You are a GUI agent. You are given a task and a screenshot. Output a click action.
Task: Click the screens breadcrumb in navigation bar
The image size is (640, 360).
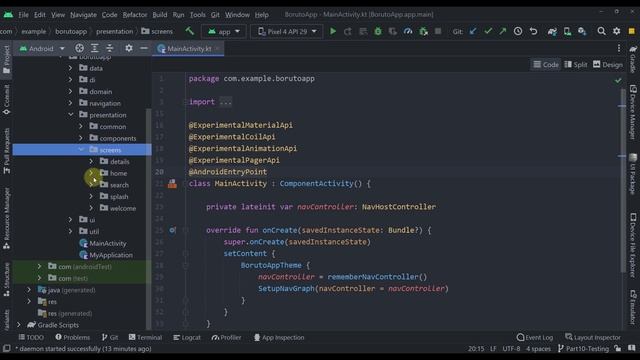pyautogui.click(x=157, y=31)
